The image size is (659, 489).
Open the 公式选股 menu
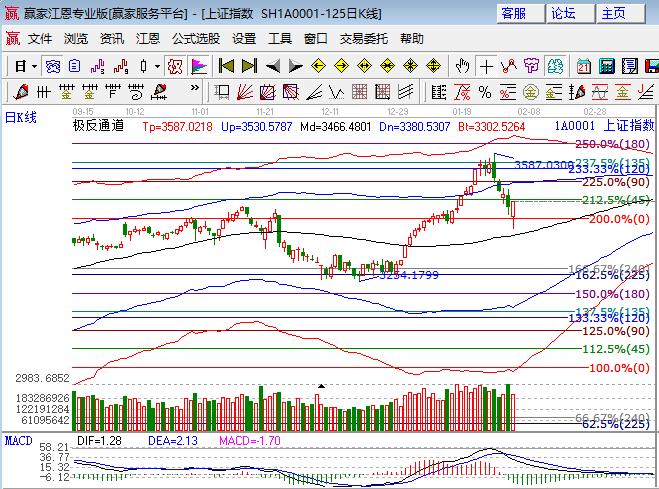coord(196,38)
